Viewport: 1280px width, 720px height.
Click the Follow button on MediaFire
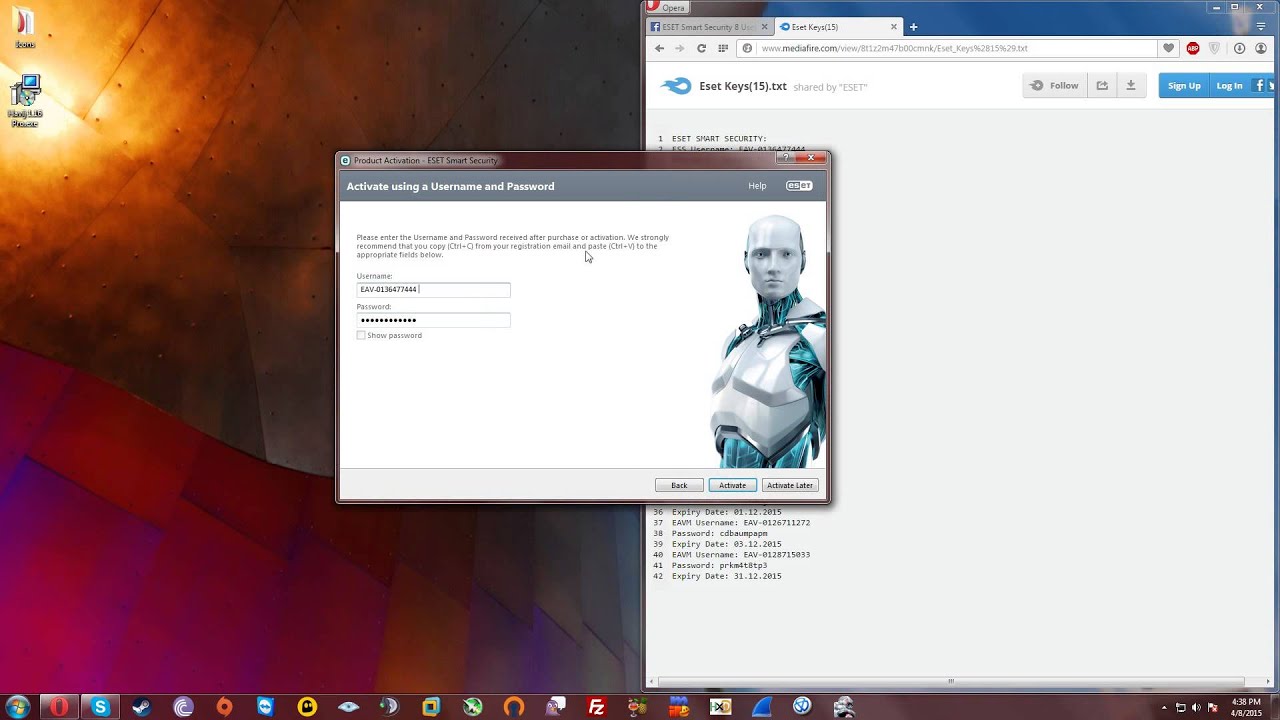1054,86
